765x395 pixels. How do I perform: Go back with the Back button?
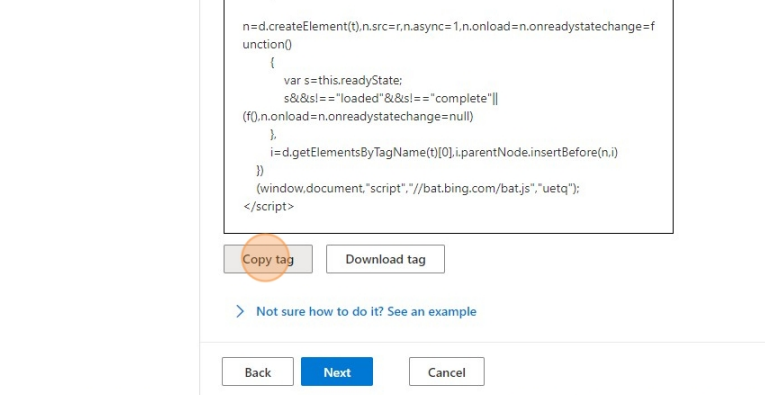[x=258, y=372]
